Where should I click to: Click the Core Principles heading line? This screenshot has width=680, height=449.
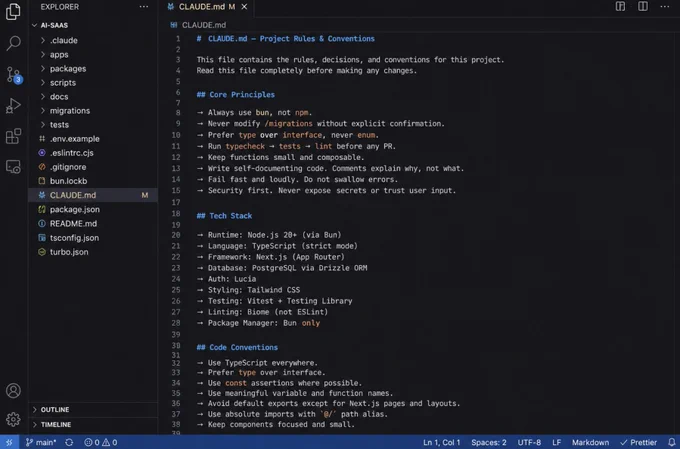(x=235, y=95)
